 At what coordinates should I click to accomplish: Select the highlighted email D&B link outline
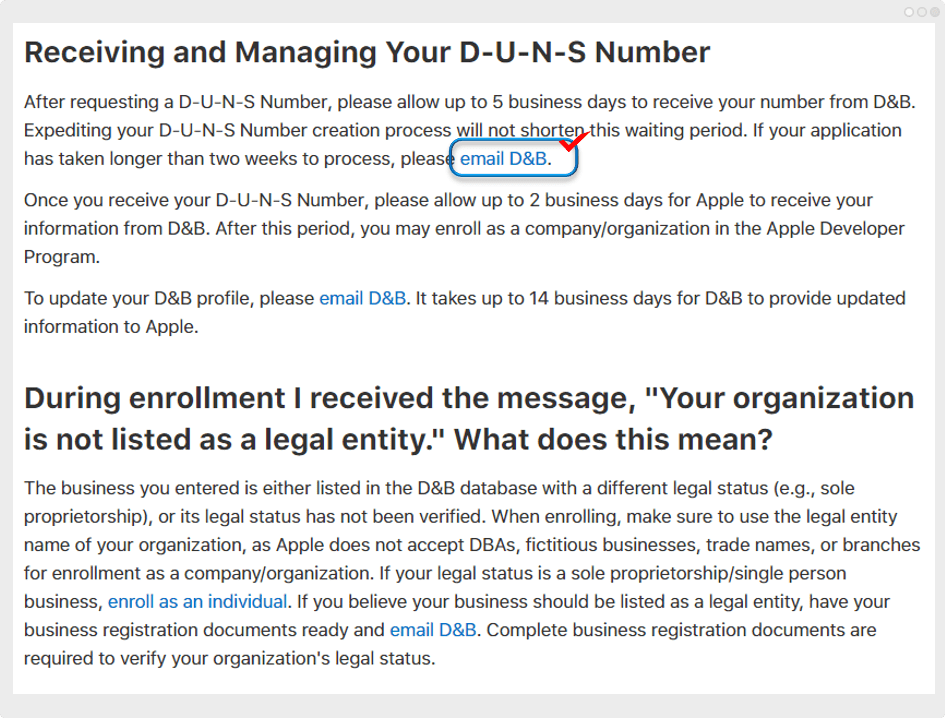click(x=512, y=157)
